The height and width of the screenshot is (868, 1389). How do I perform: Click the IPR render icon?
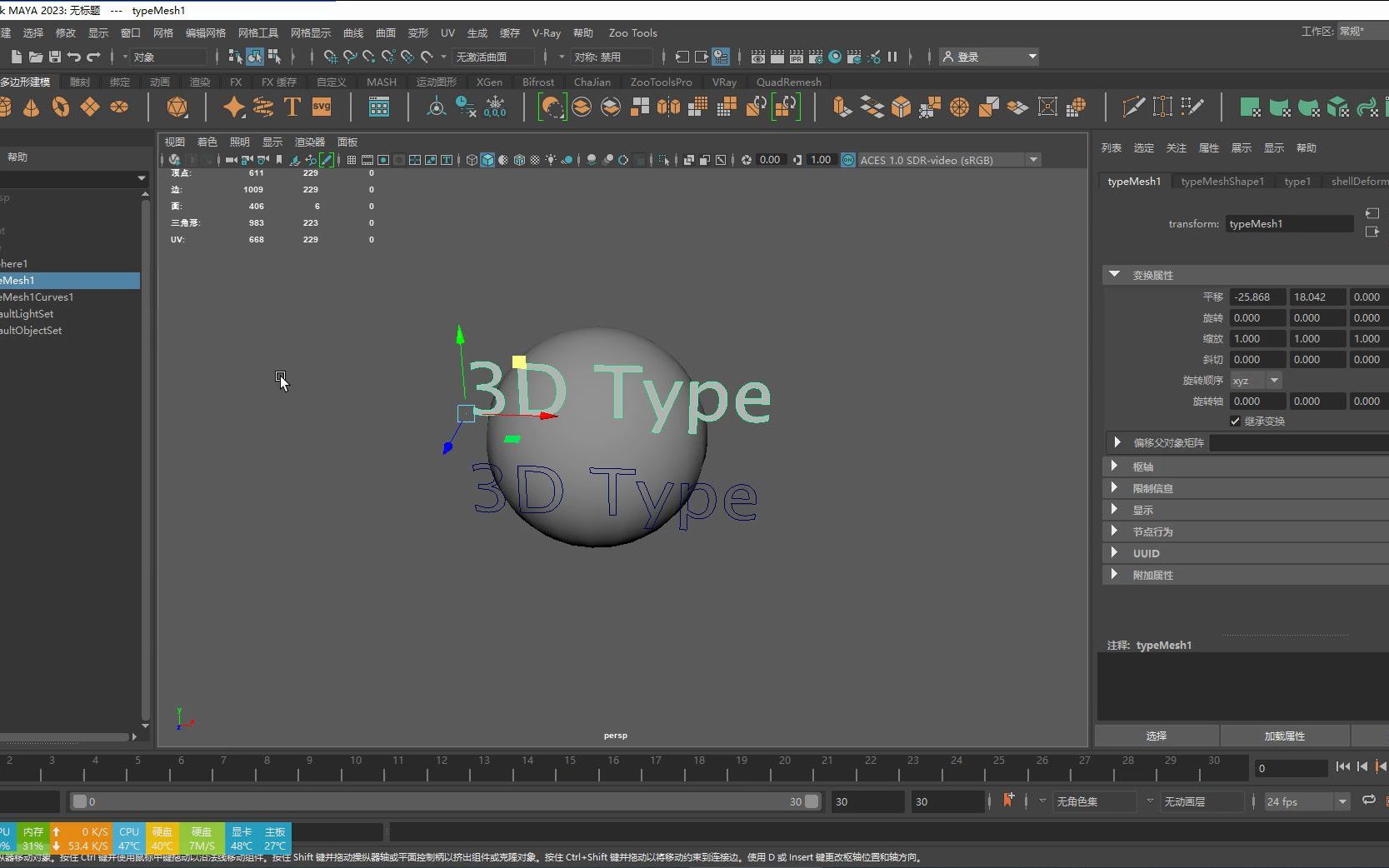(797, 57)
